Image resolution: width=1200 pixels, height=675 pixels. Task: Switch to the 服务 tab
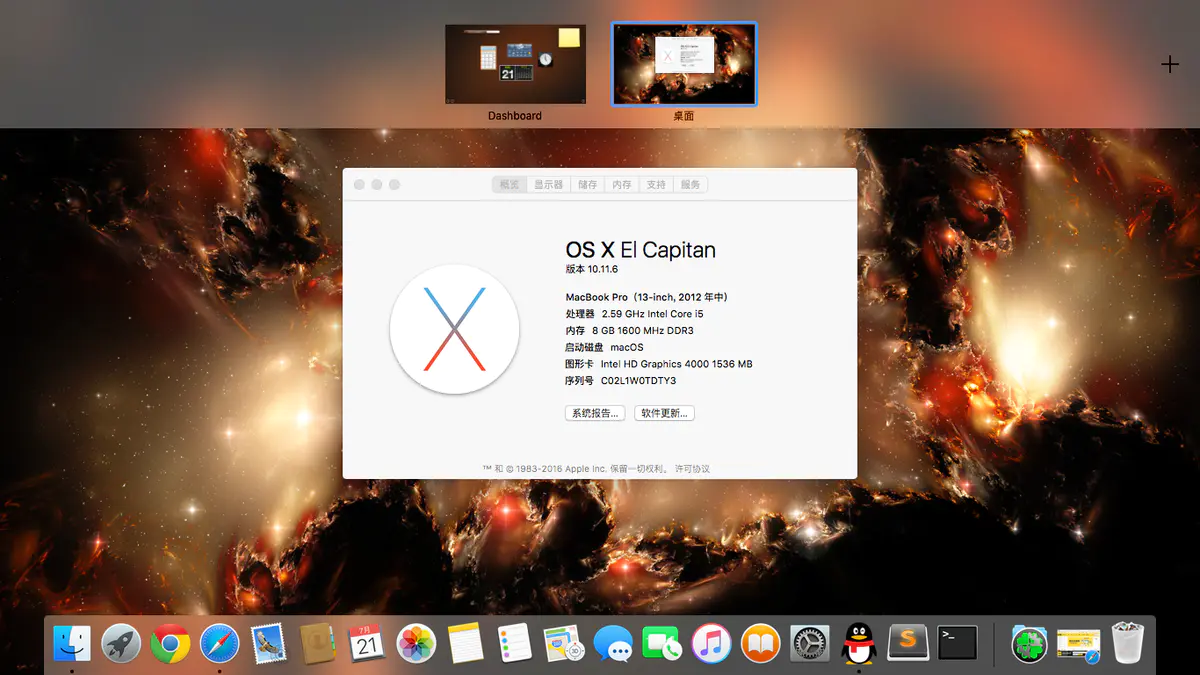coord(690,185)
